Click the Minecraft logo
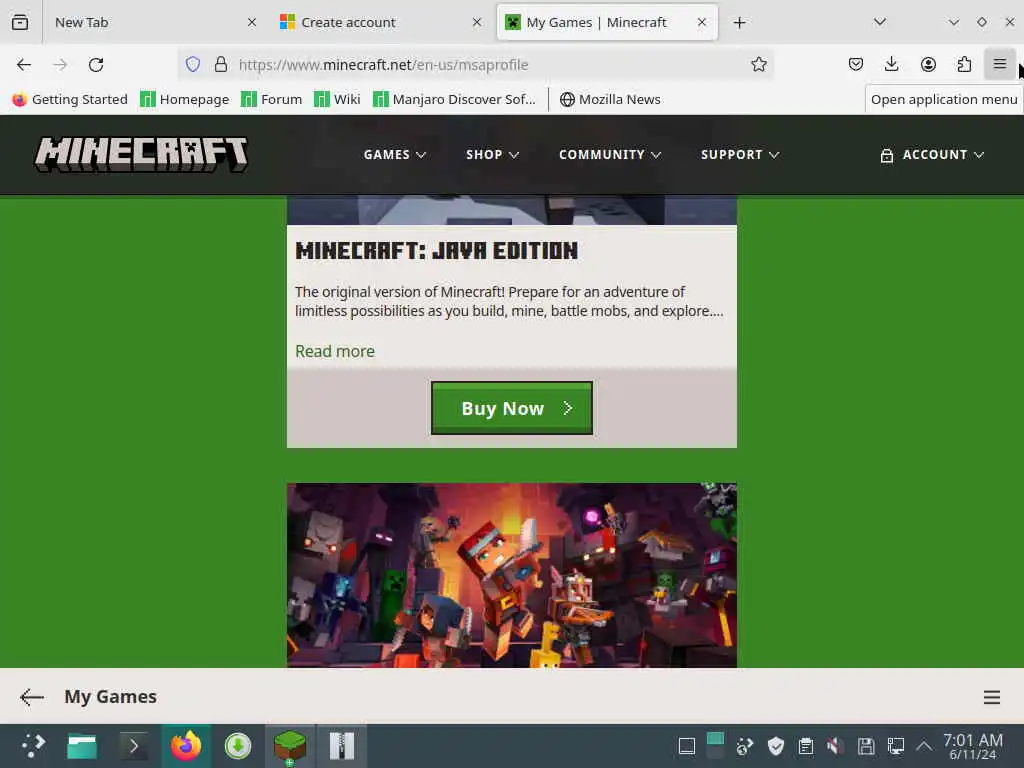 [141, 154]
